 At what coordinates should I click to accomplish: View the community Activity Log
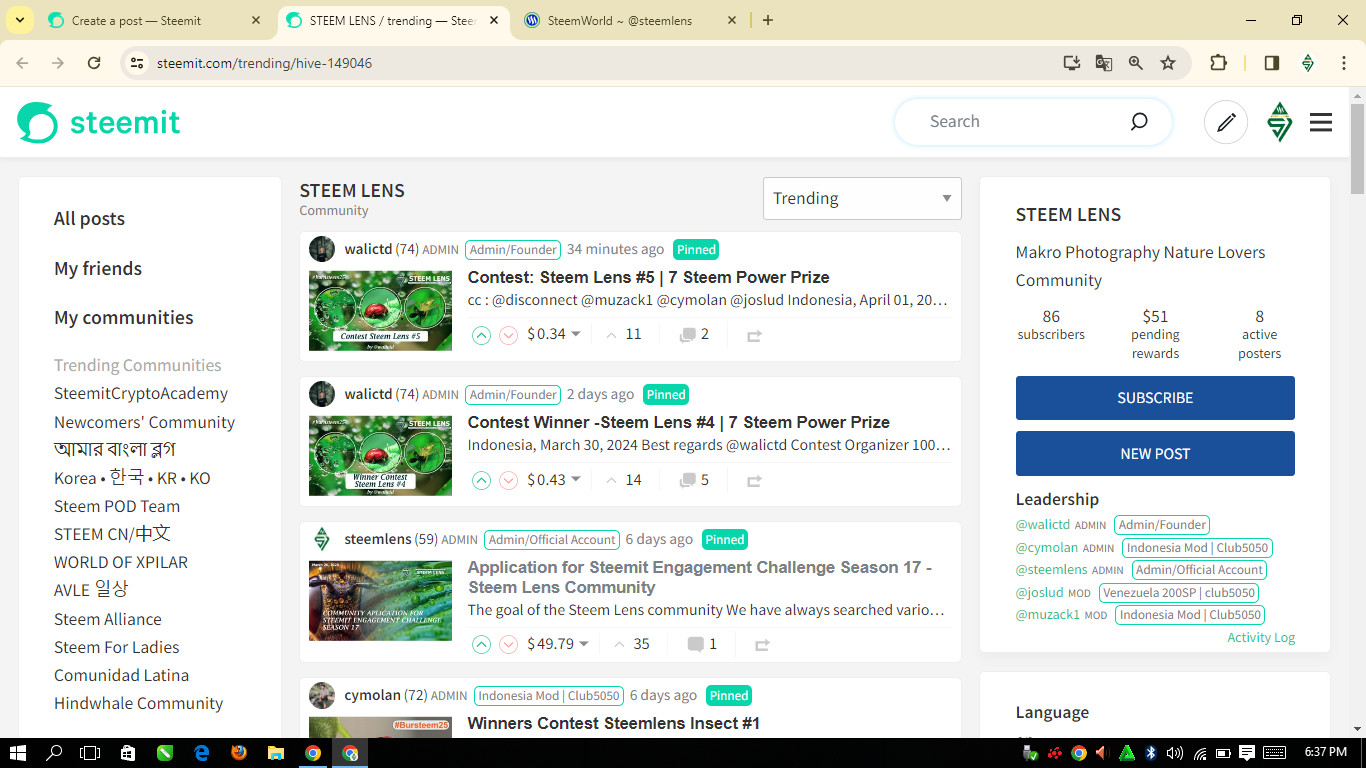point(1261,638)
